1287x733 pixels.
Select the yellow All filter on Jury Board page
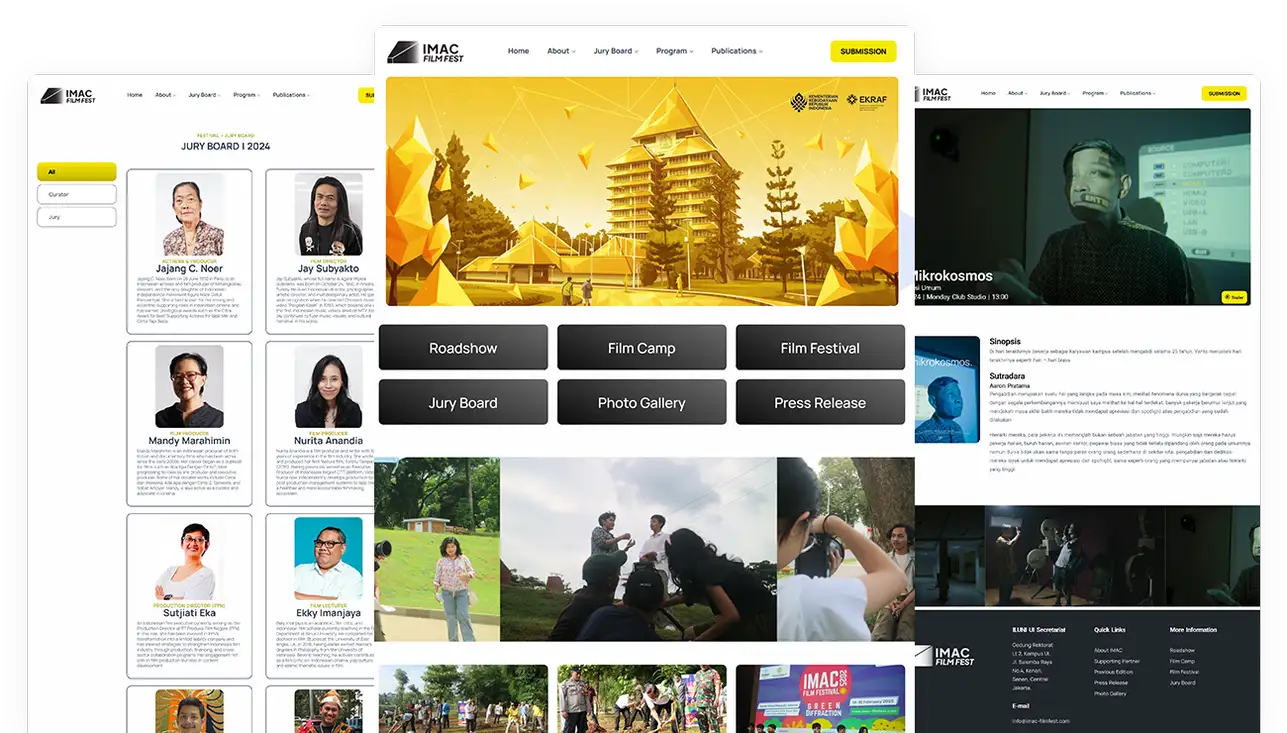(x=77, y=172)
